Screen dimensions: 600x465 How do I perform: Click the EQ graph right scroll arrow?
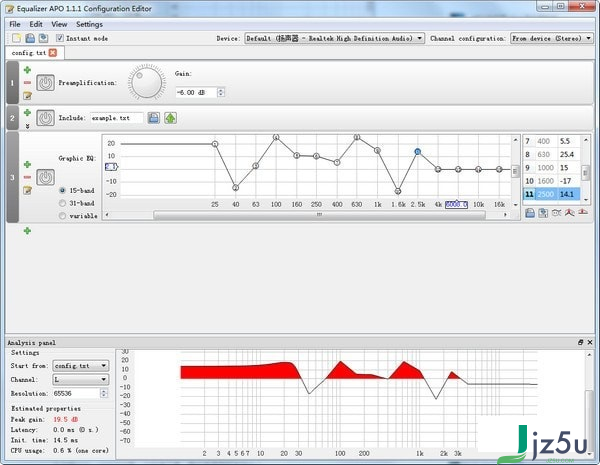coord(505,215)
